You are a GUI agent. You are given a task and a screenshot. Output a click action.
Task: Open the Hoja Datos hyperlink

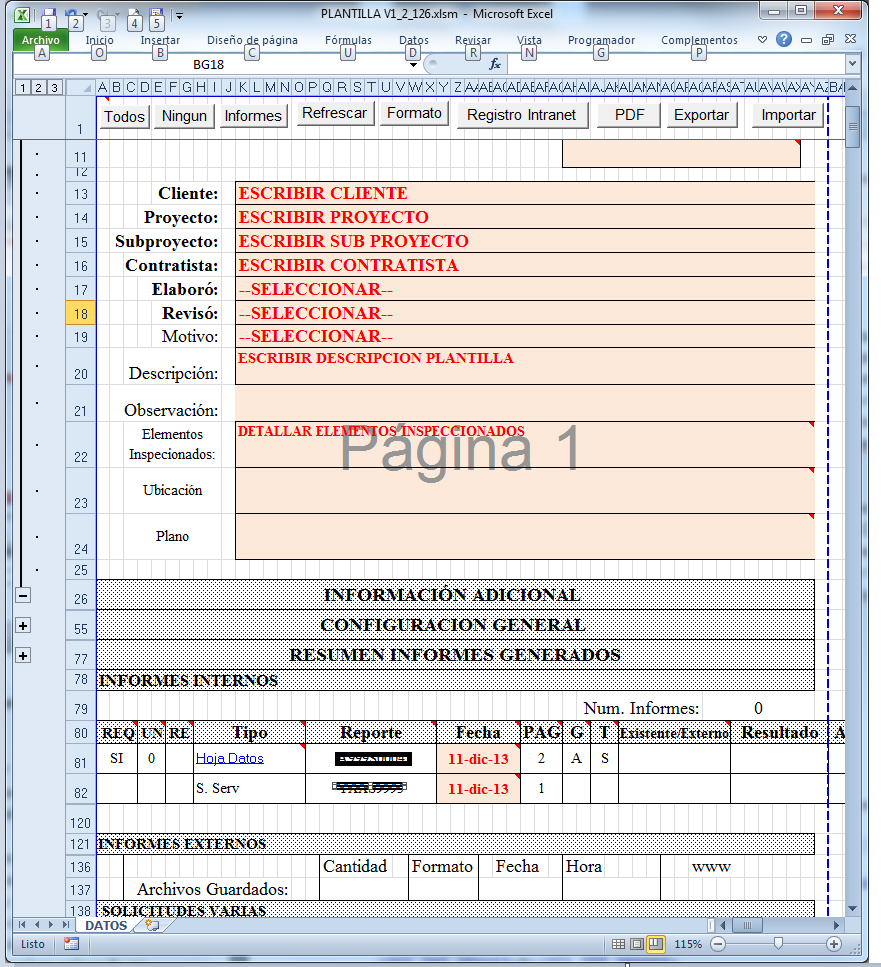tap(229, 759)
